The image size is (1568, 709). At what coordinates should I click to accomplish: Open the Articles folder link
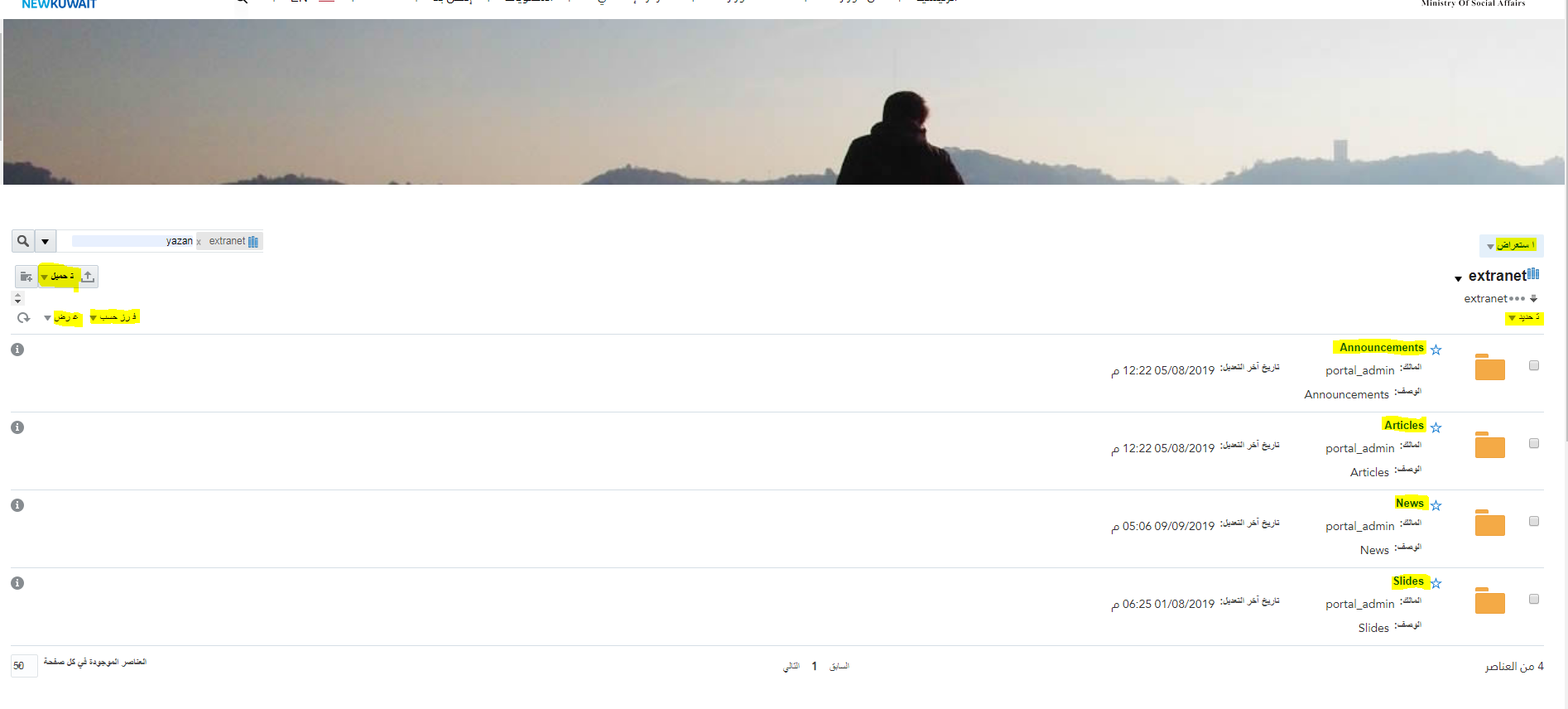pyautogui.click(x=1404, y=426)
